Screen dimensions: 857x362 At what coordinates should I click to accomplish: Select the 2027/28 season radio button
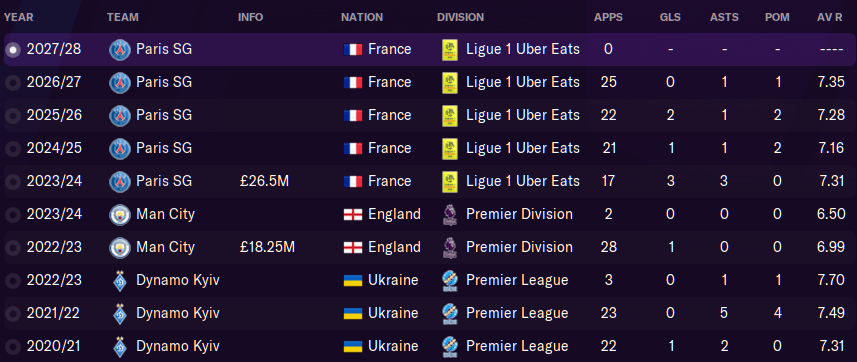click(x=13, y=50)
